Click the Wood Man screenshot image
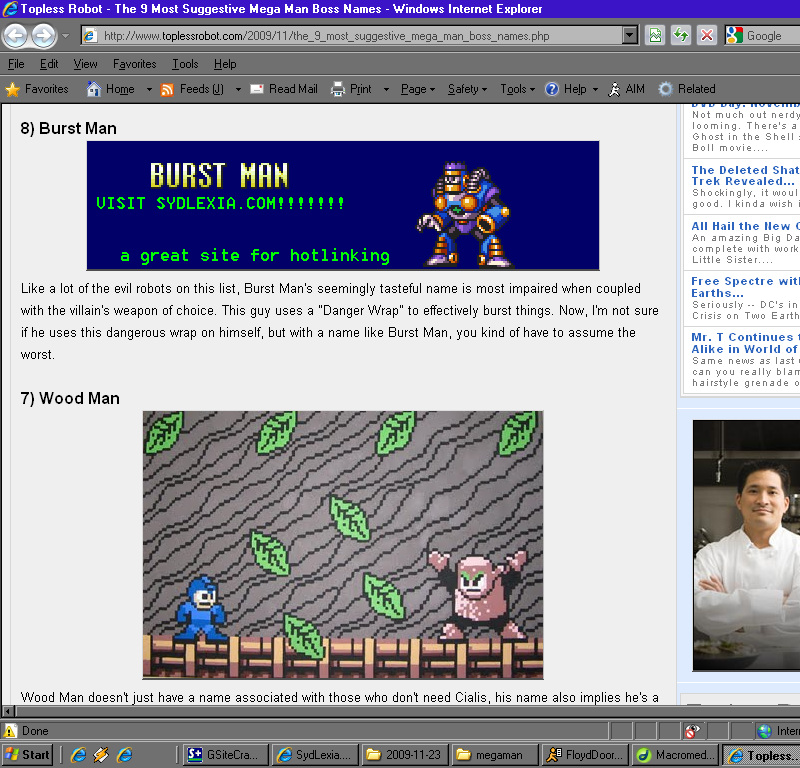The image size is (800, 768). point(343,545)
